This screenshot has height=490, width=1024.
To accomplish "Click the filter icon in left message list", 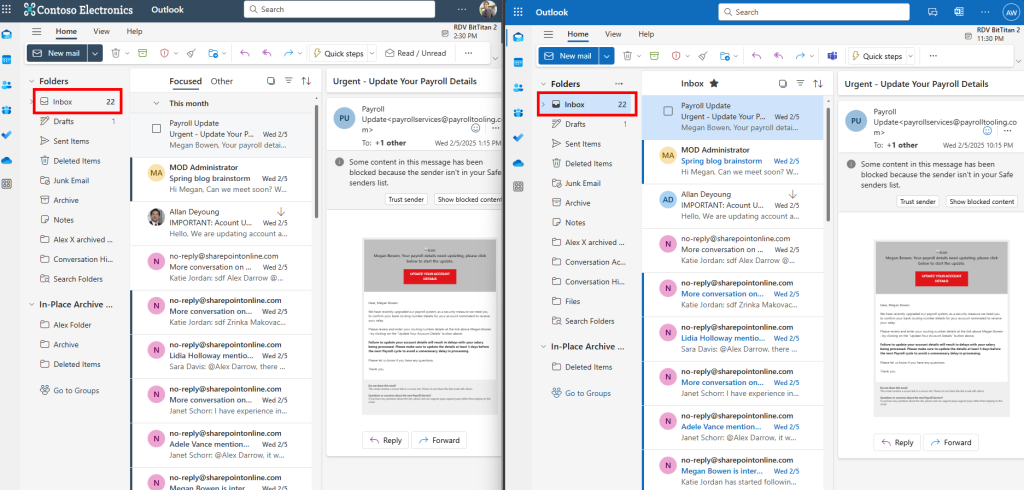I will [x=289, y=81].
